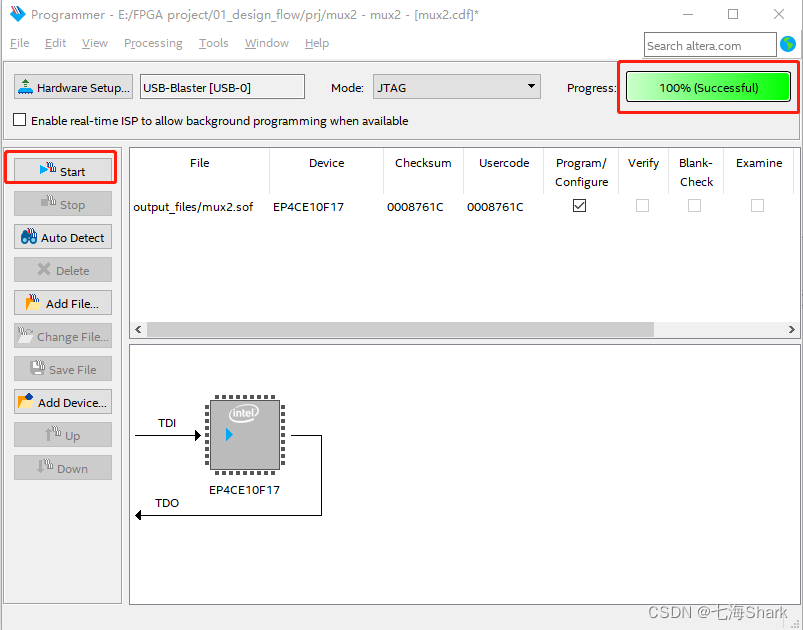Click the Blank-Check column header

point(696,172)
